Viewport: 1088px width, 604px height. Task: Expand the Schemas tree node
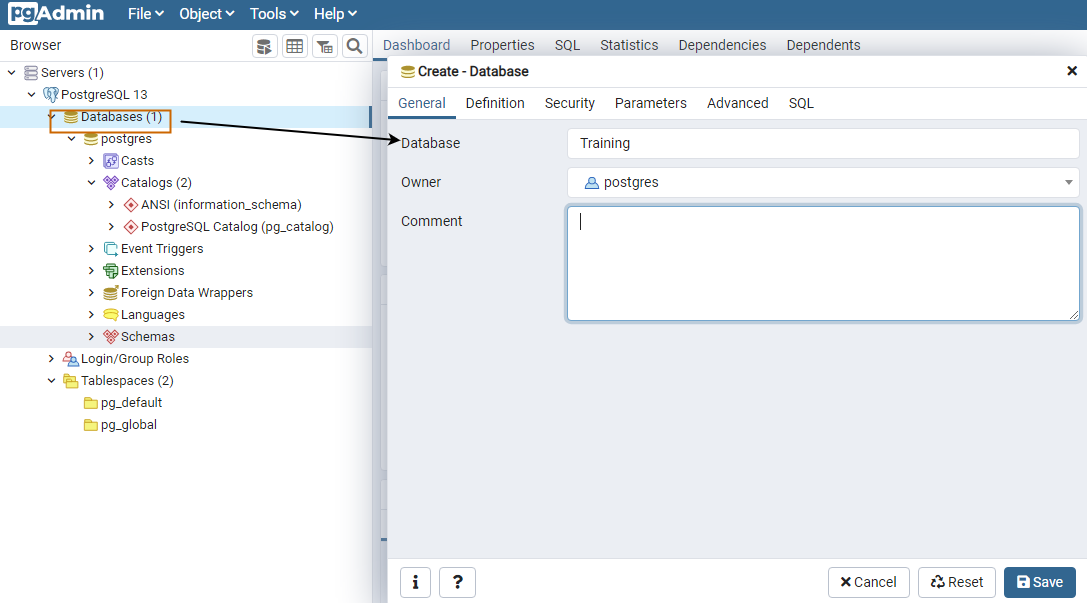pyautogui.click(x=92, y=337)
